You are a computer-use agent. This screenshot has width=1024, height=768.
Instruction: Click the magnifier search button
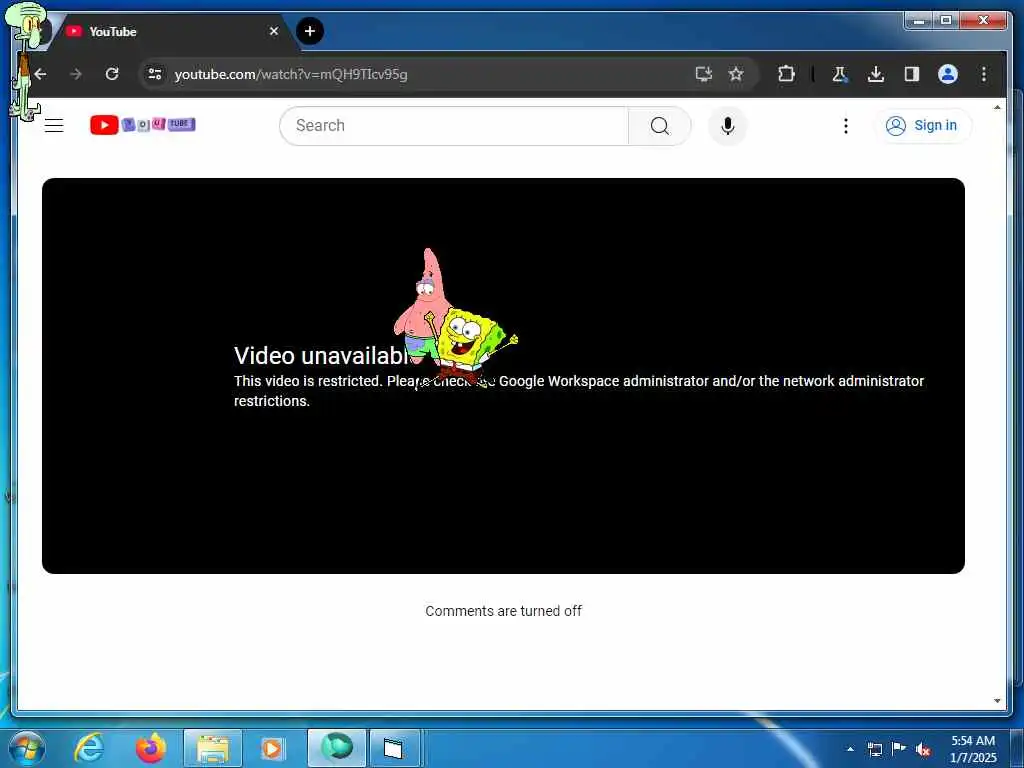pyautogui.click(x=660, y=125)
